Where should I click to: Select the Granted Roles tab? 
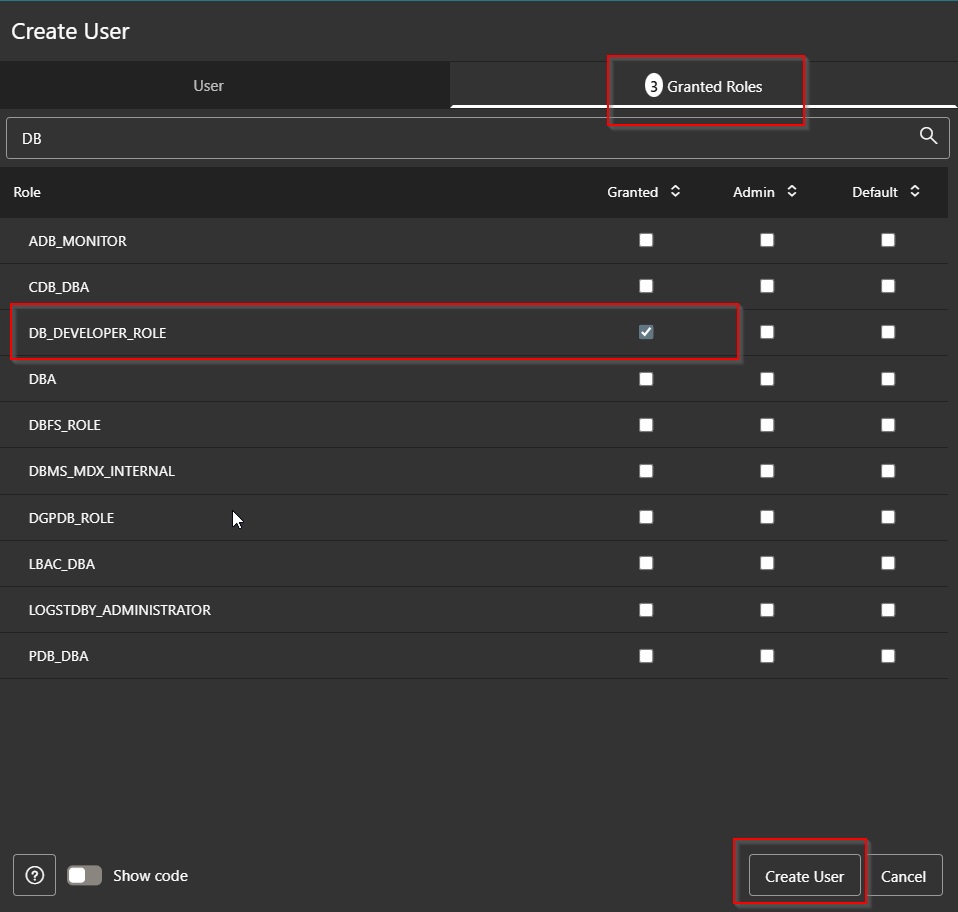pyautogui.click(x=706, y=86)
